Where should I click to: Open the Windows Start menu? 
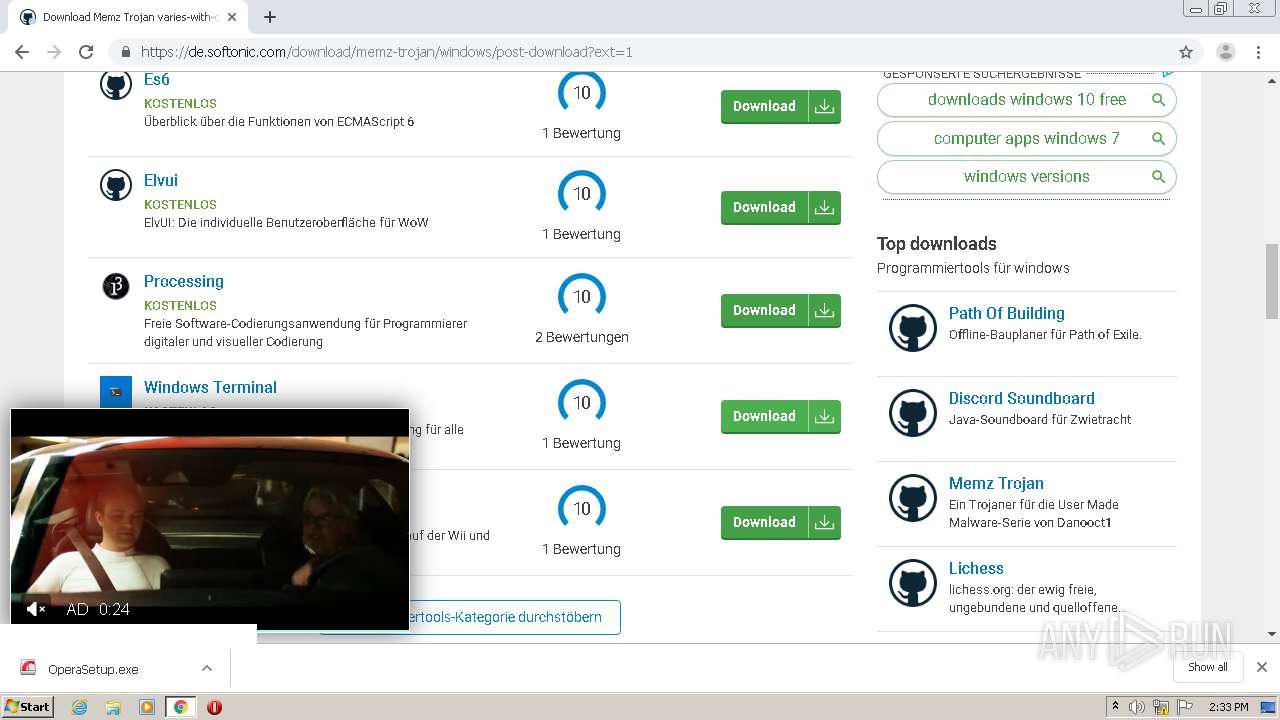click(28, 707)
